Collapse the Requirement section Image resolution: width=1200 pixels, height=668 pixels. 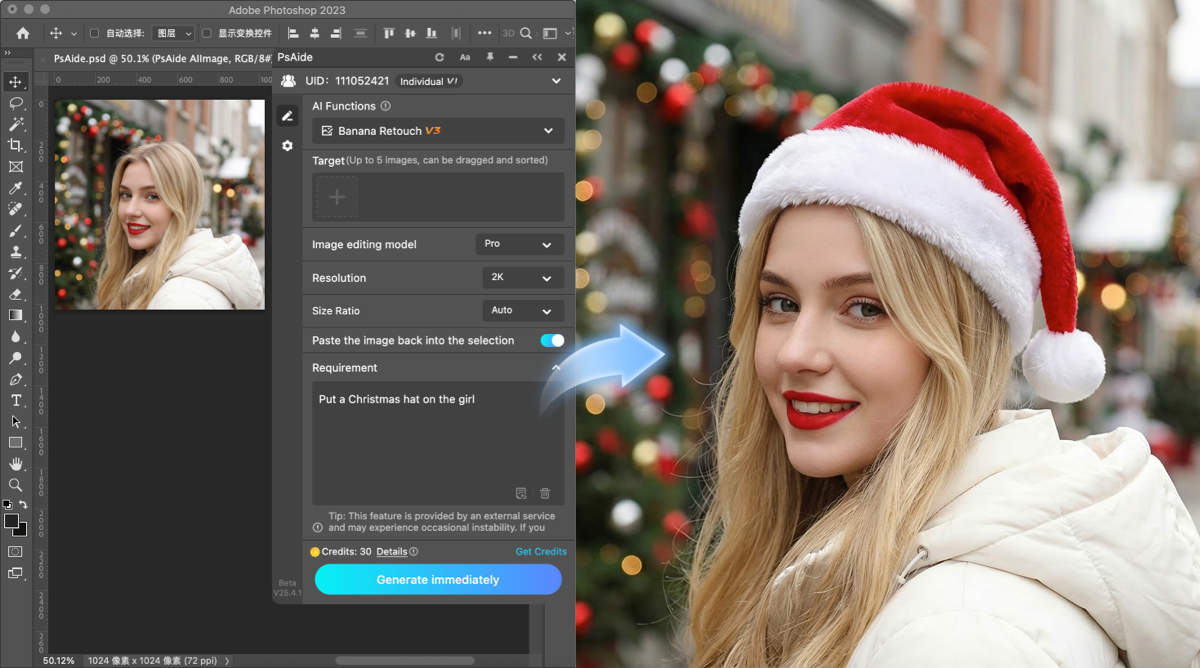pyautogui.click(x=556, y=367)
